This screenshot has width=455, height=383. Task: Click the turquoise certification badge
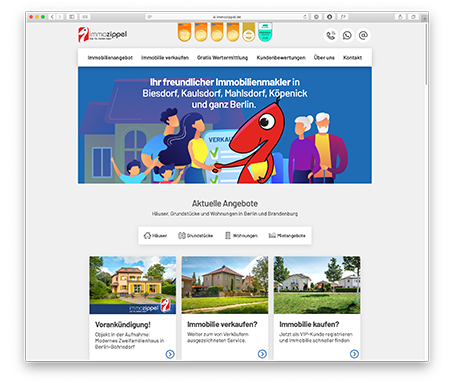(265, 32)
